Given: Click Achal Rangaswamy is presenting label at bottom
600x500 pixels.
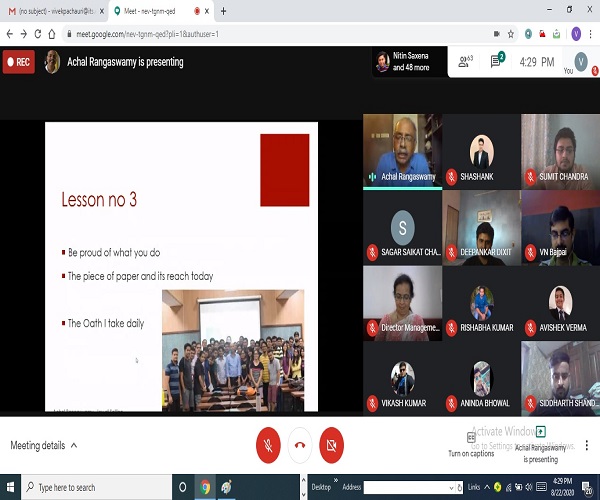Looking at the screenshot, I should coord(540,445).
